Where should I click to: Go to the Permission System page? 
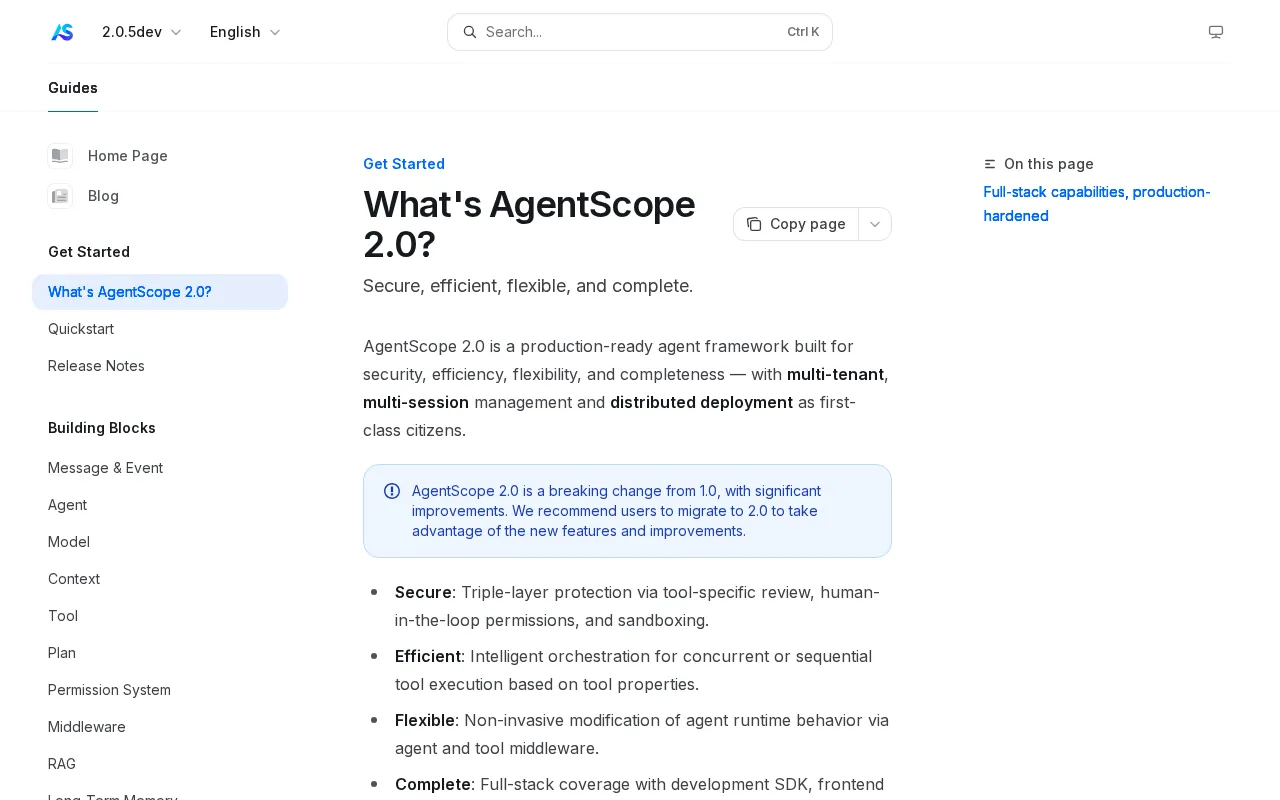pos(160,690)
